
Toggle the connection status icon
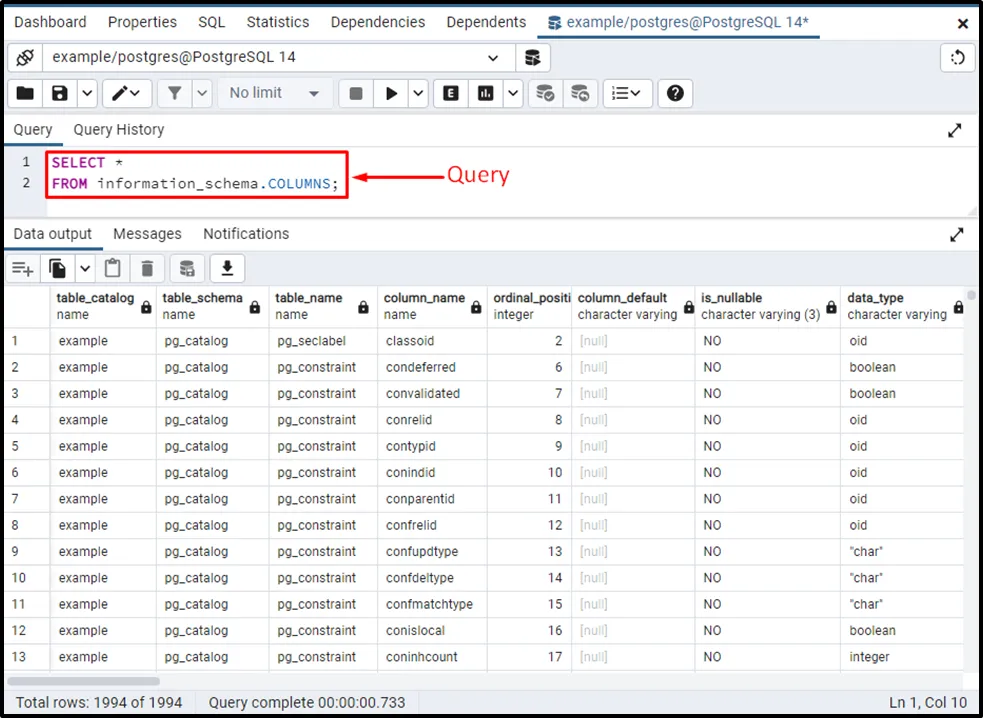click(x=25, y=58)
